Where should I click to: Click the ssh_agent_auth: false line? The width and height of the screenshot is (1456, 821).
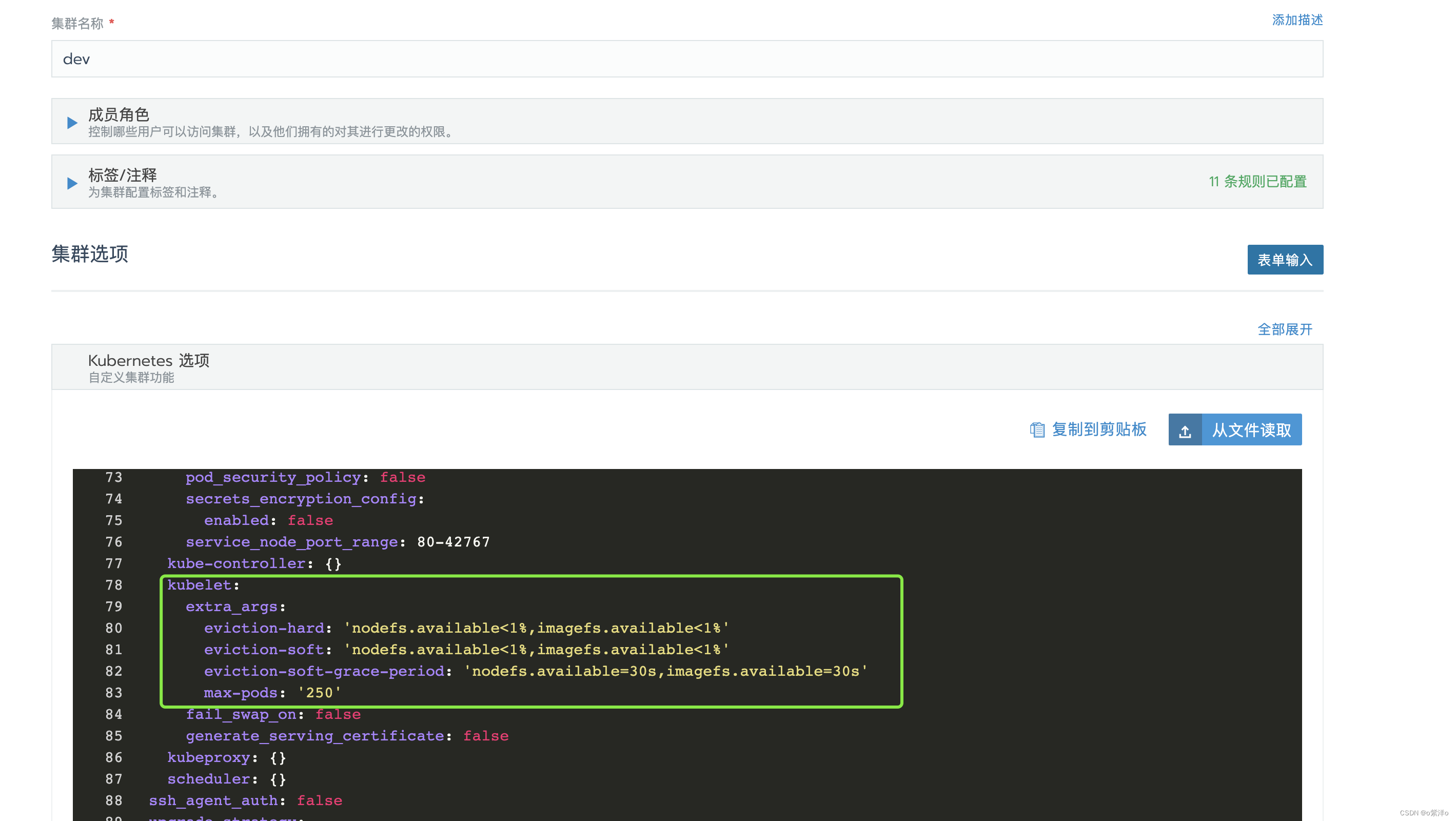[245, 800]
